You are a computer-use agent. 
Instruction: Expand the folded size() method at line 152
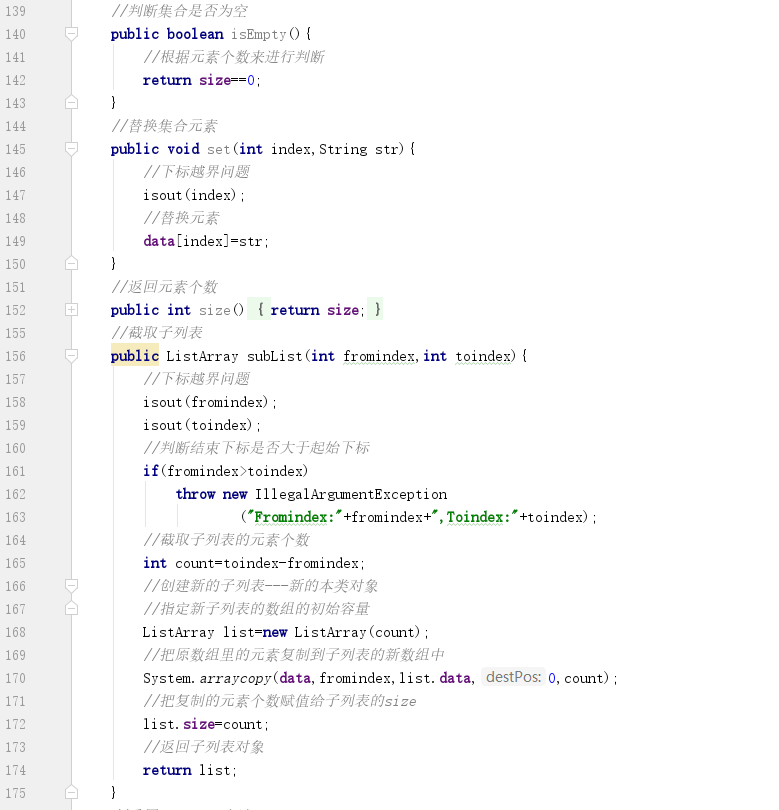pos(71,310)
